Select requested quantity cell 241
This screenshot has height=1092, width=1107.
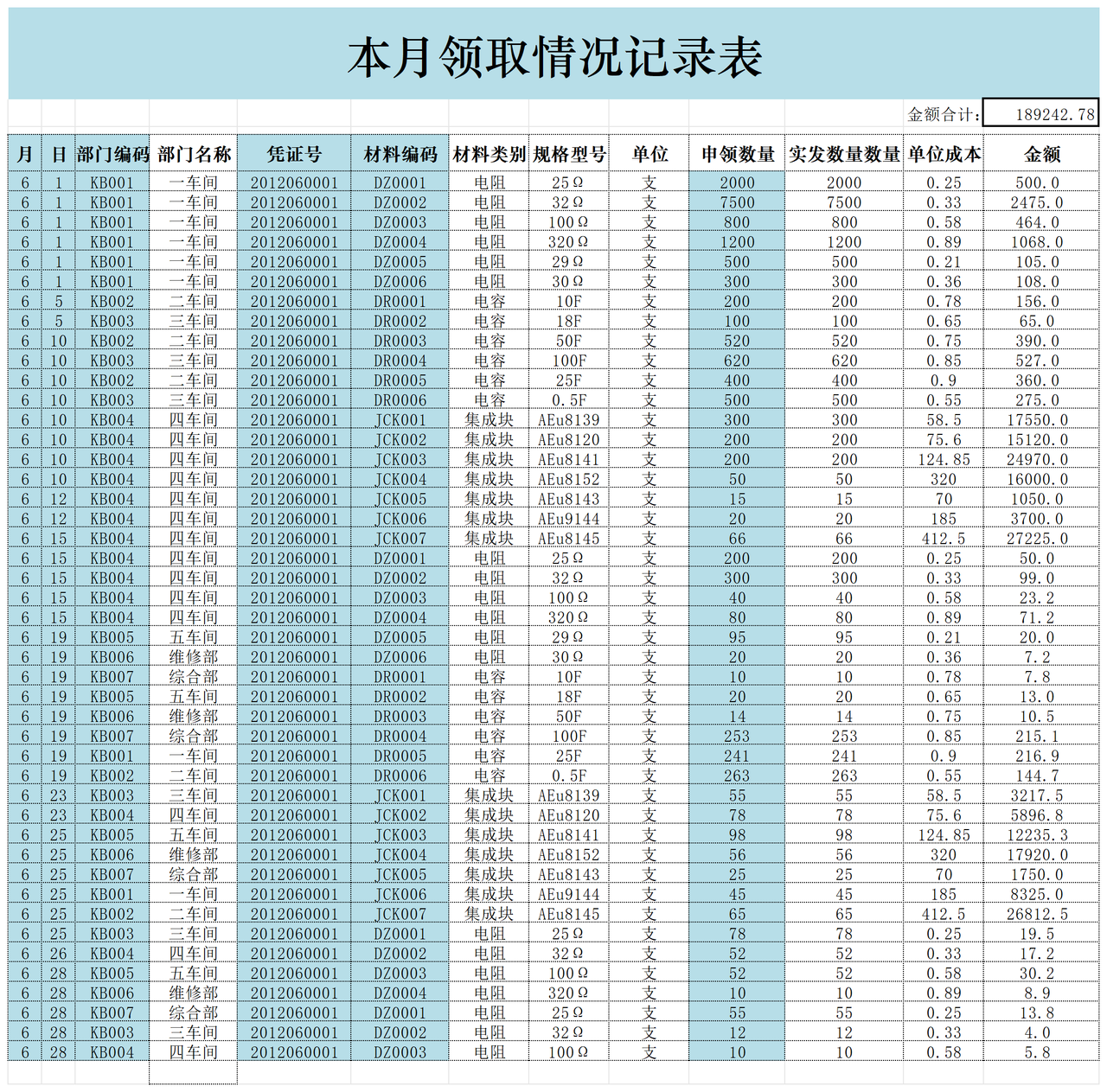click(737, 756)
